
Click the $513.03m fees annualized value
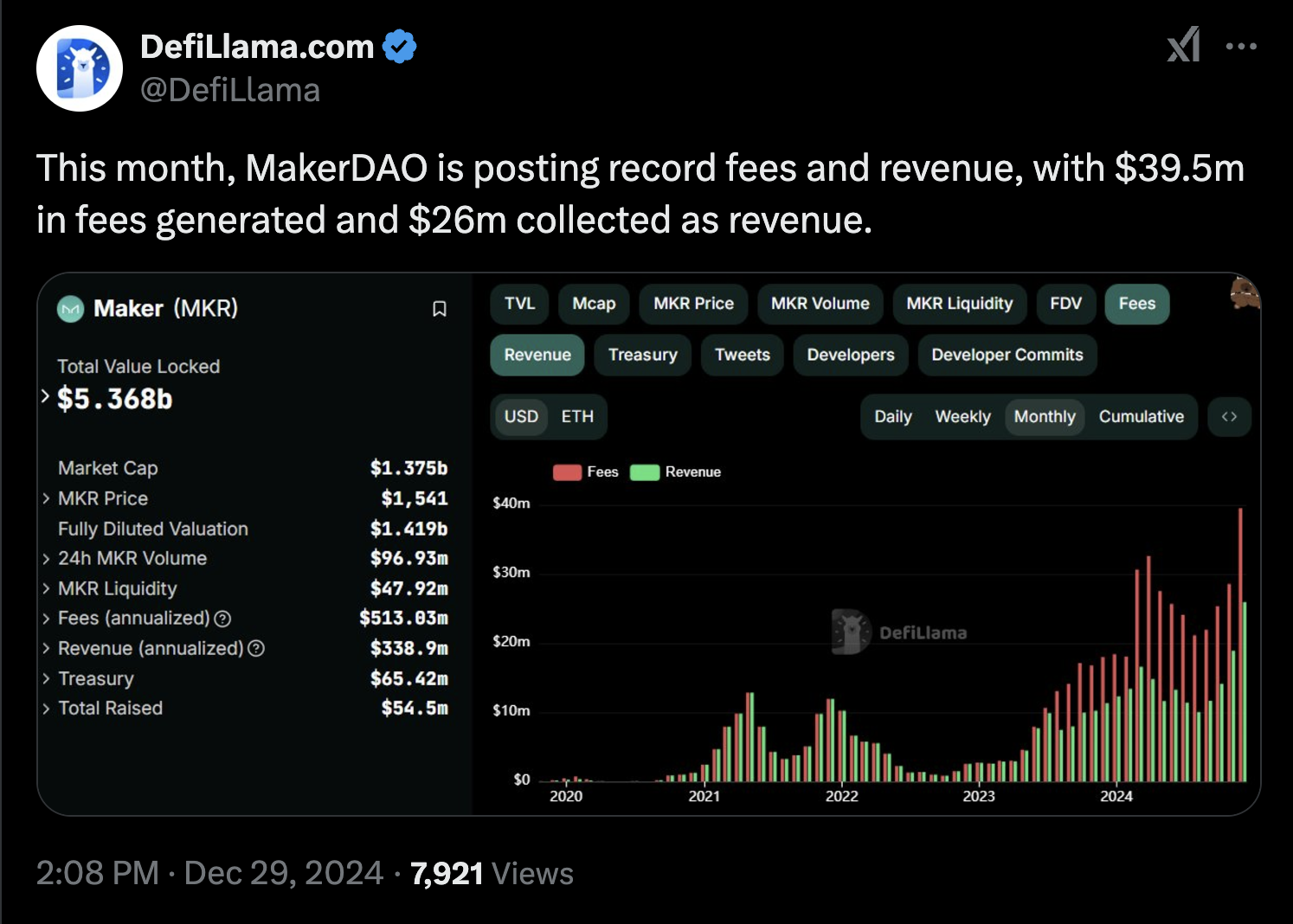403,618
